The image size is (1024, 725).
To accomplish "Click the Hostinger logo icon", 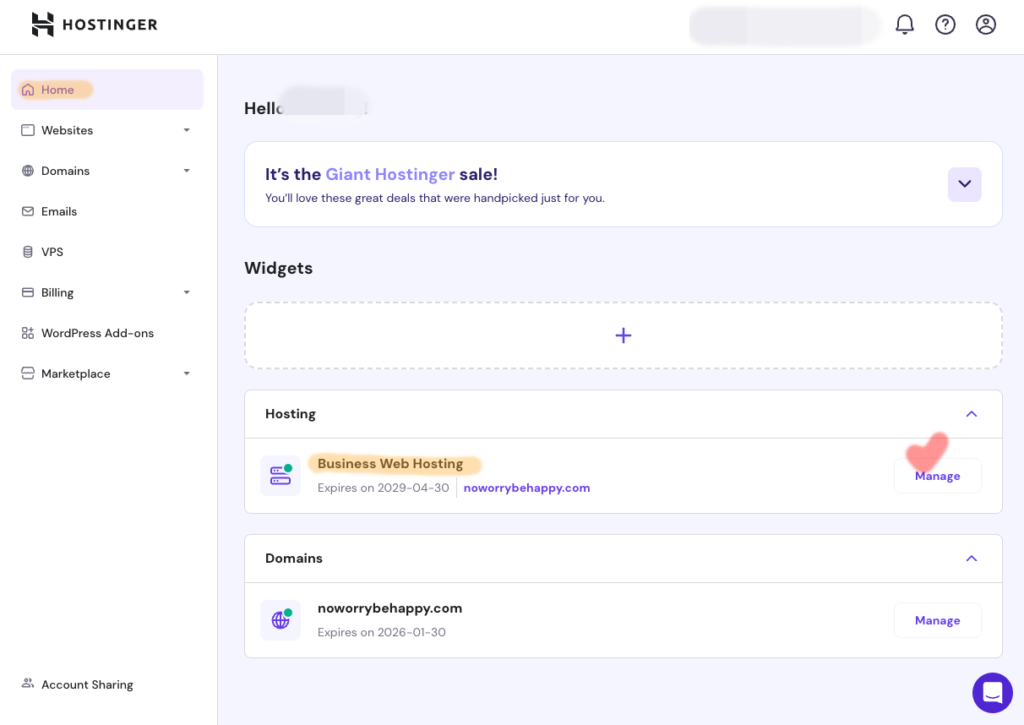I will [42, 25].
